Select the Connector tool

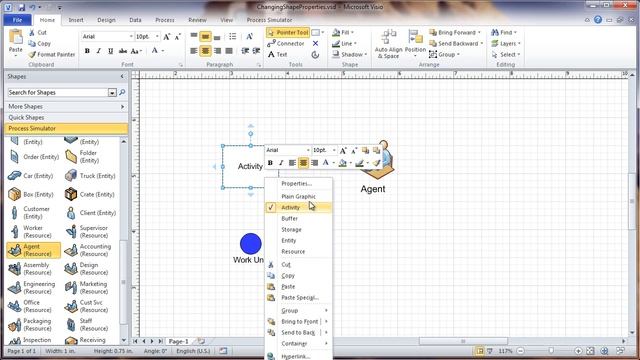click(x=286, y=43)
